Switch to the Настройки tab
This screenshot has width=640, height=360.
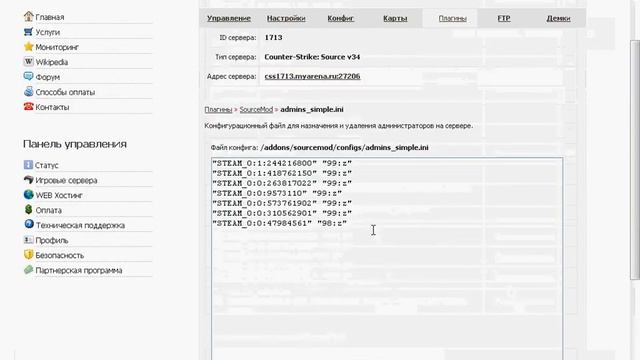click(x=286, y=18)
